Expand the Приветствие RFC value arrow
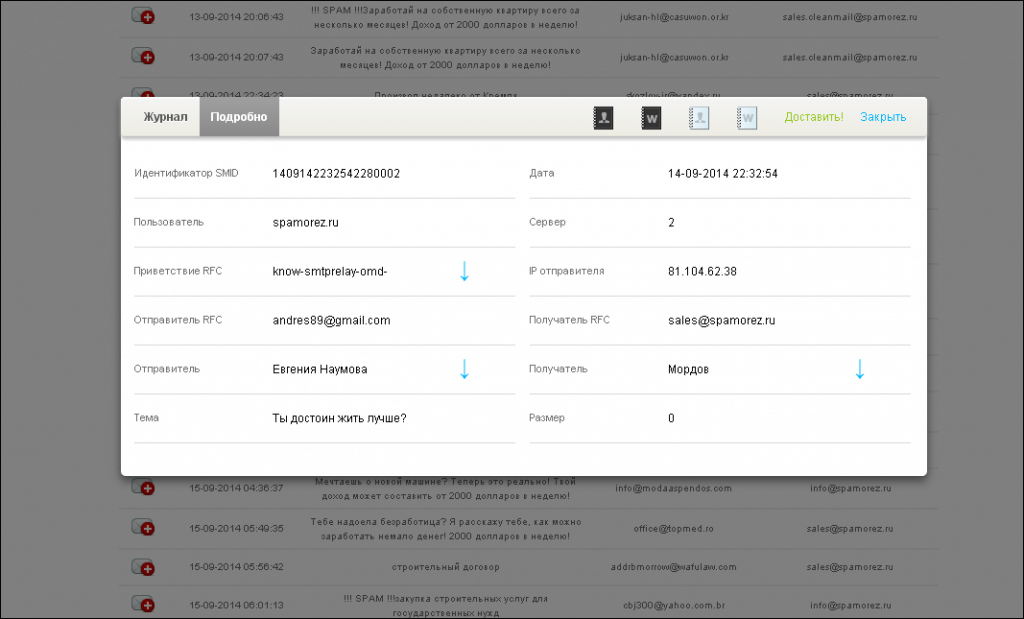 coord(464,271)
